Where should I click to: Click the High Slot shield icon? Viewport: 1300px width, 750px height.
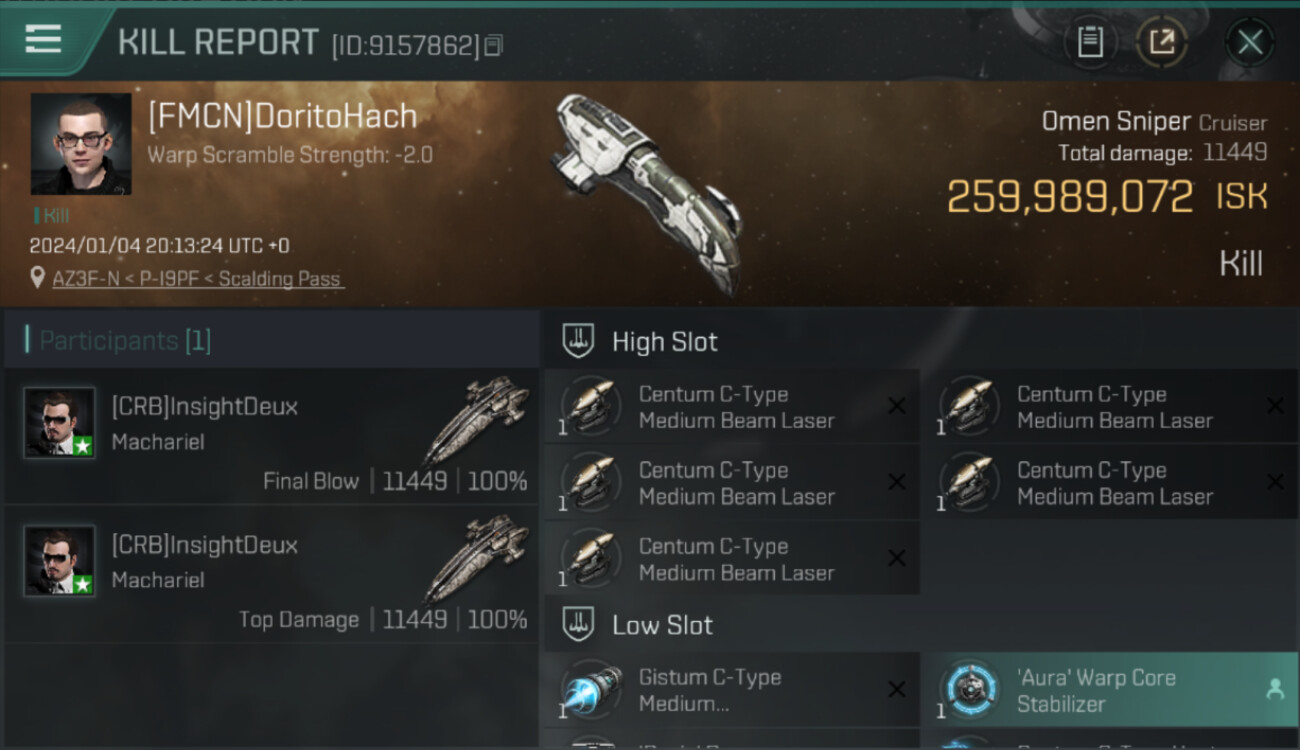click(578, 341)
